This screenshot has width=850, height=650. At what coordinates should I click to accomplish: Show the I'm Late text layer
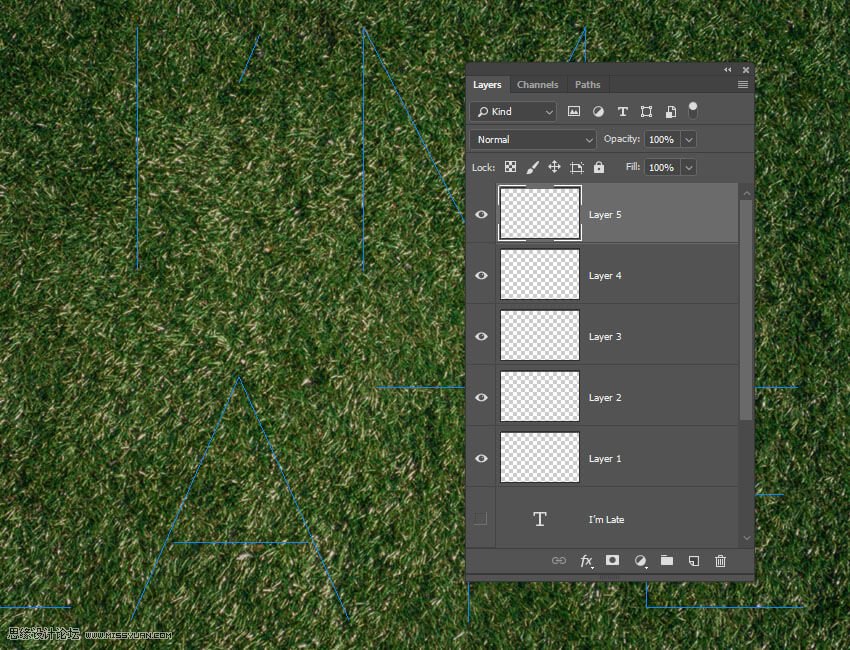tap(480, 519)
